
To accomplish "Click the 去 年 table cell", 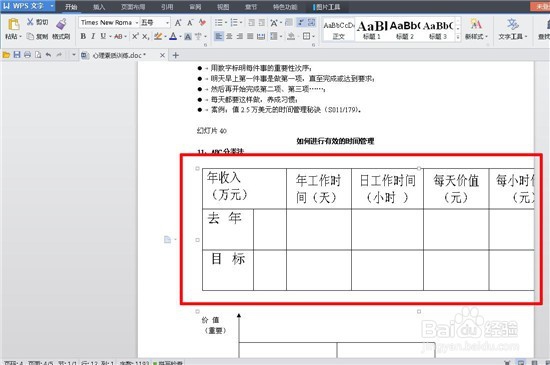I will click(x=228, y=229).
